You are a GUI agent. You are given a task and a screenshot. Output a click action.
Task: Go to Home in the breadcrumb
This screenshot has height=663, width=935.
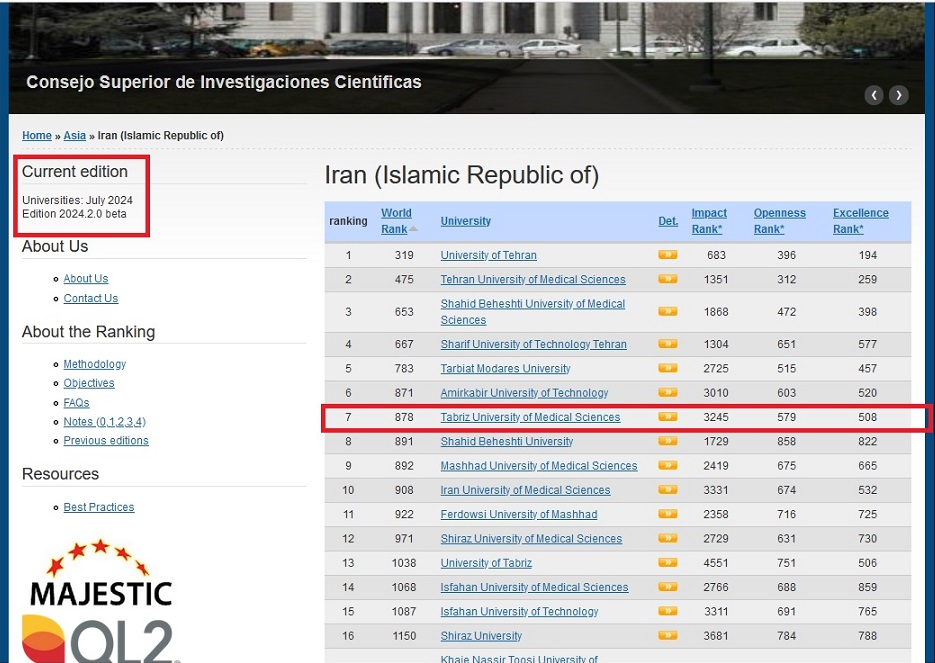point(36,136)
